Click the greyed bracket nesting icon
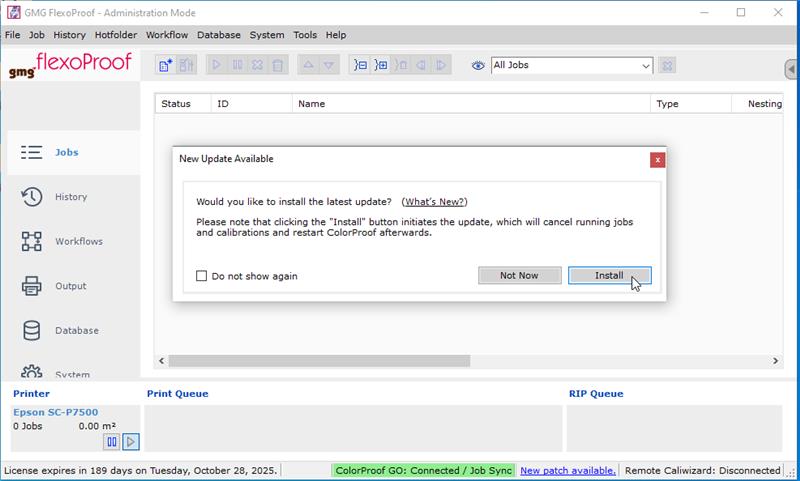 pyautogui.click(x=401, y=65)
